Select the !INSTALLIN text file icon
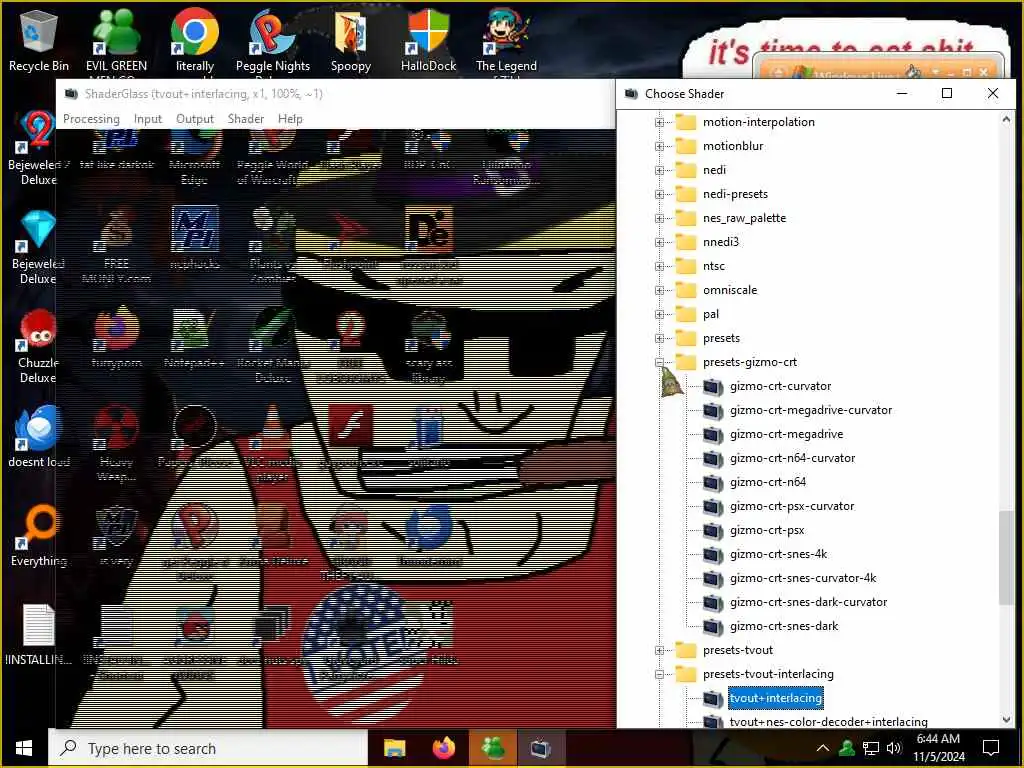This screenshot has height=768, width=1024. (39, 635)
